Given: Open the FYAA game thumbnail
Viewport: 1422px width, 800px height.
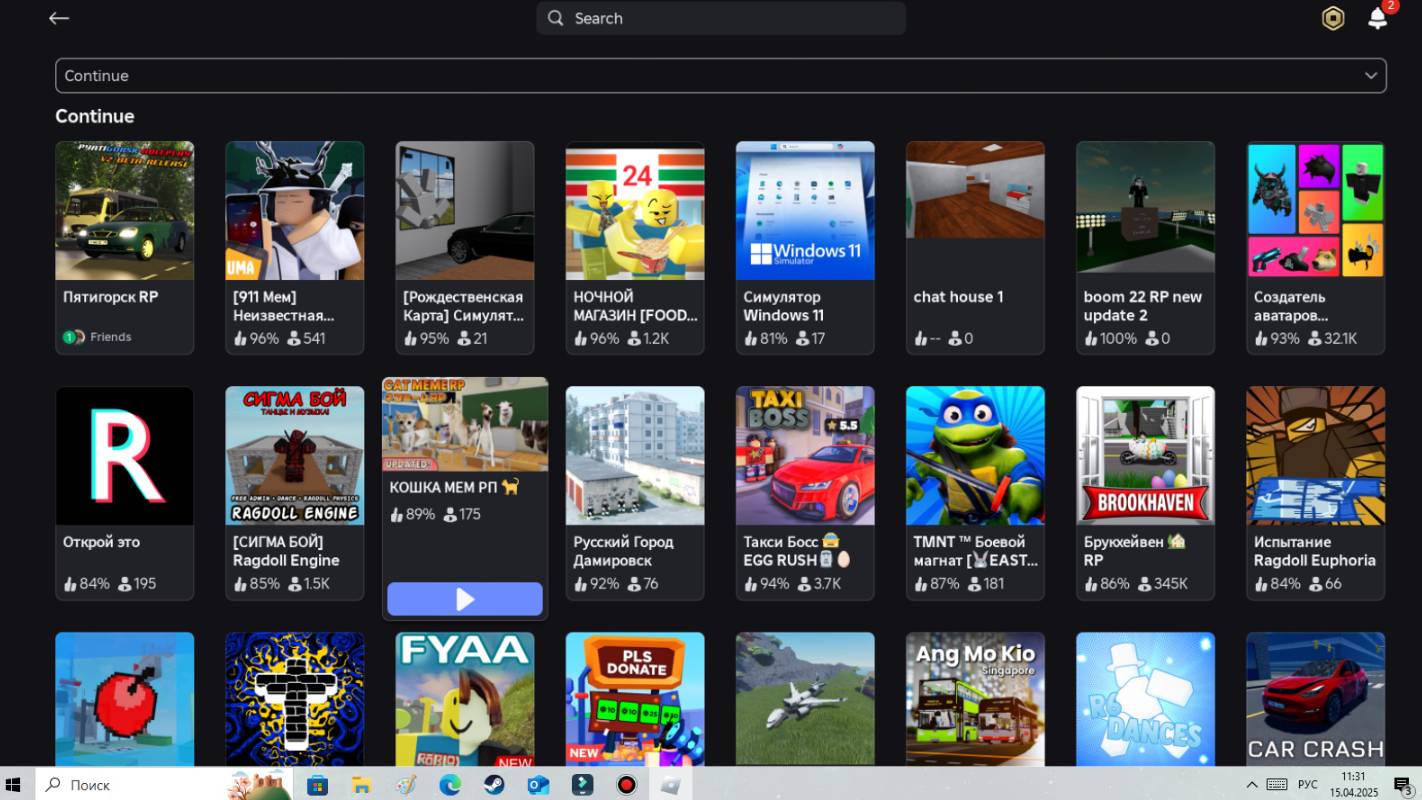Looking at the screenshot, I should 465,699.
